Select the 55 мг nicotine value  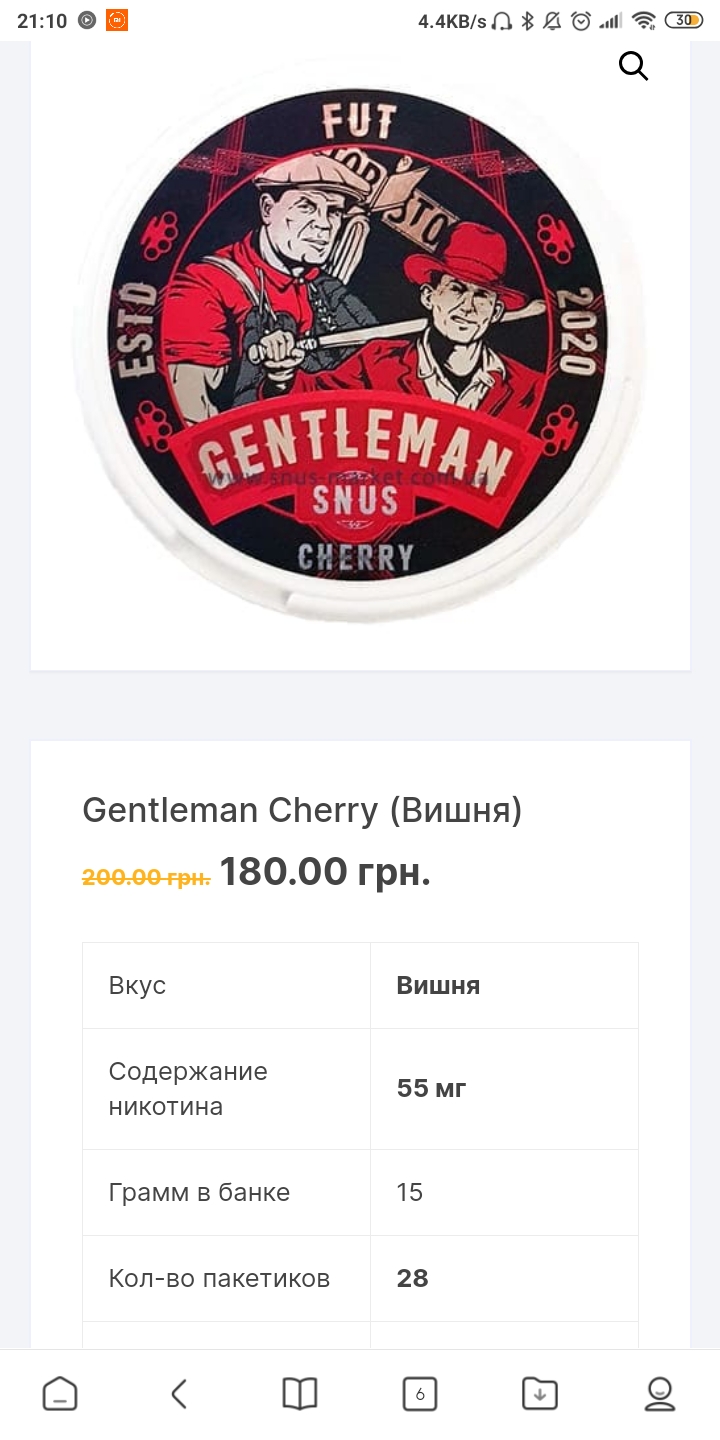coord(432,1088)
